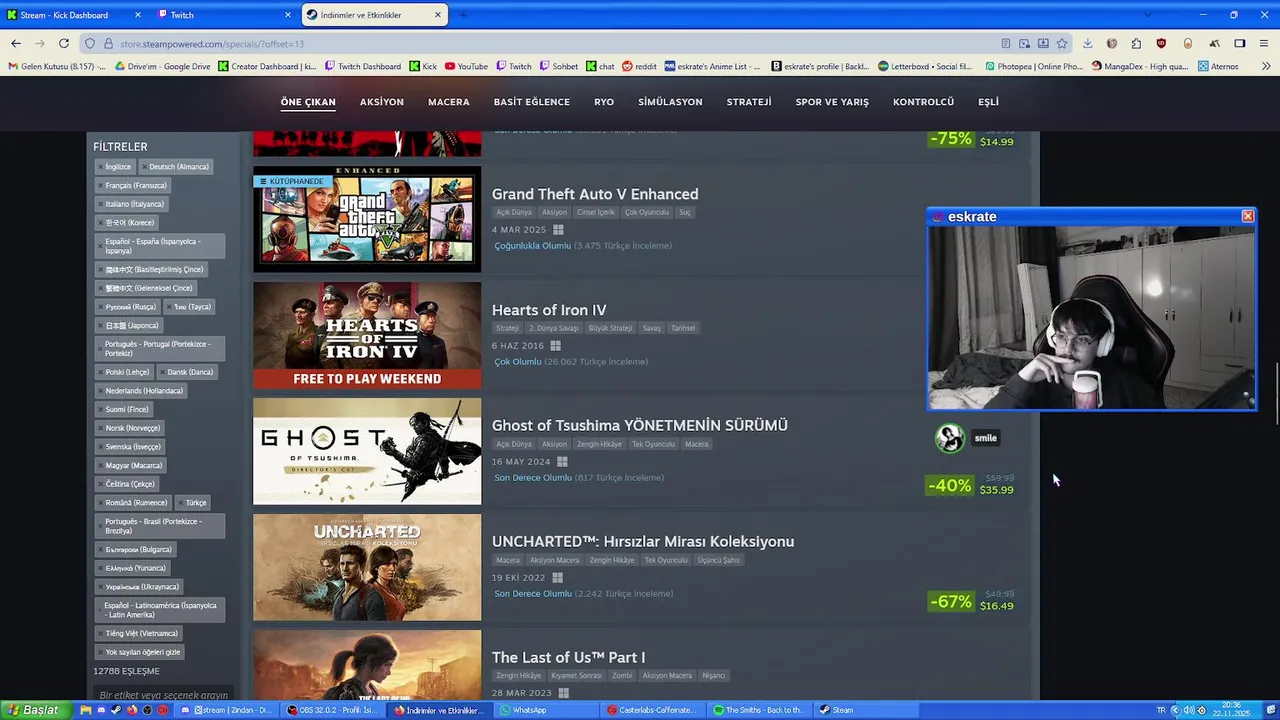1280x720 pixels.
Task: Open the YouTube bookmark
Action: pos(466,66)
